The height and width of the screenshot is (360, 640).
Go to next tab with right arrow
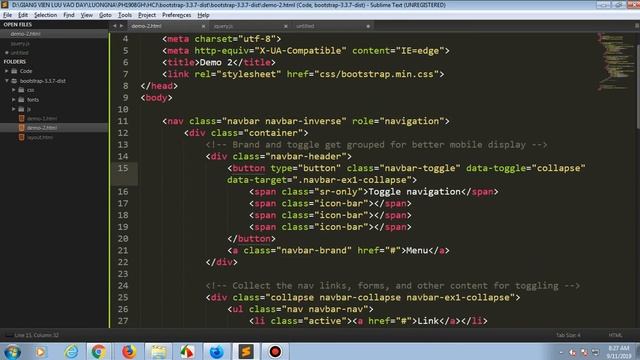click(x=121, y=26)
